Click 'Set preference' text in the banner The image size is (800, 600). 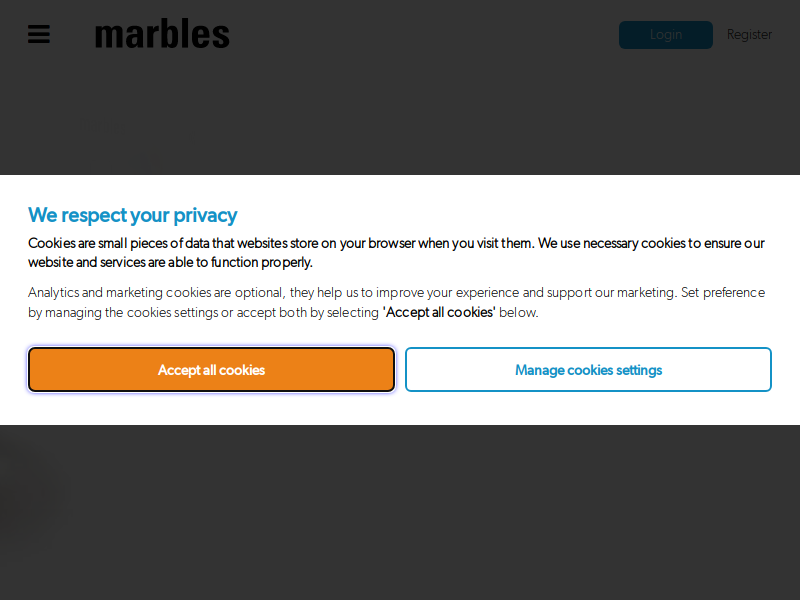723,292
